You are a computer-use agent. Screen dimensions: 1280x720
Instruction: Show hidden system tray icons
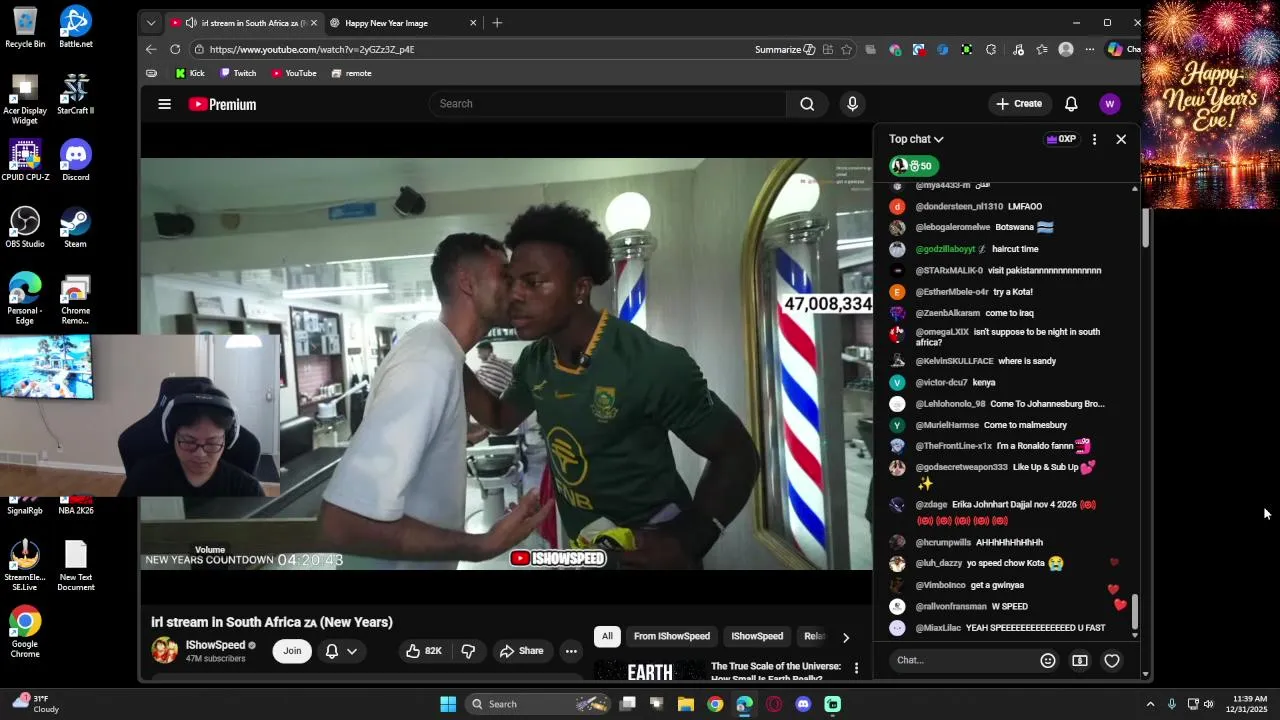(x=1150, y=704)
